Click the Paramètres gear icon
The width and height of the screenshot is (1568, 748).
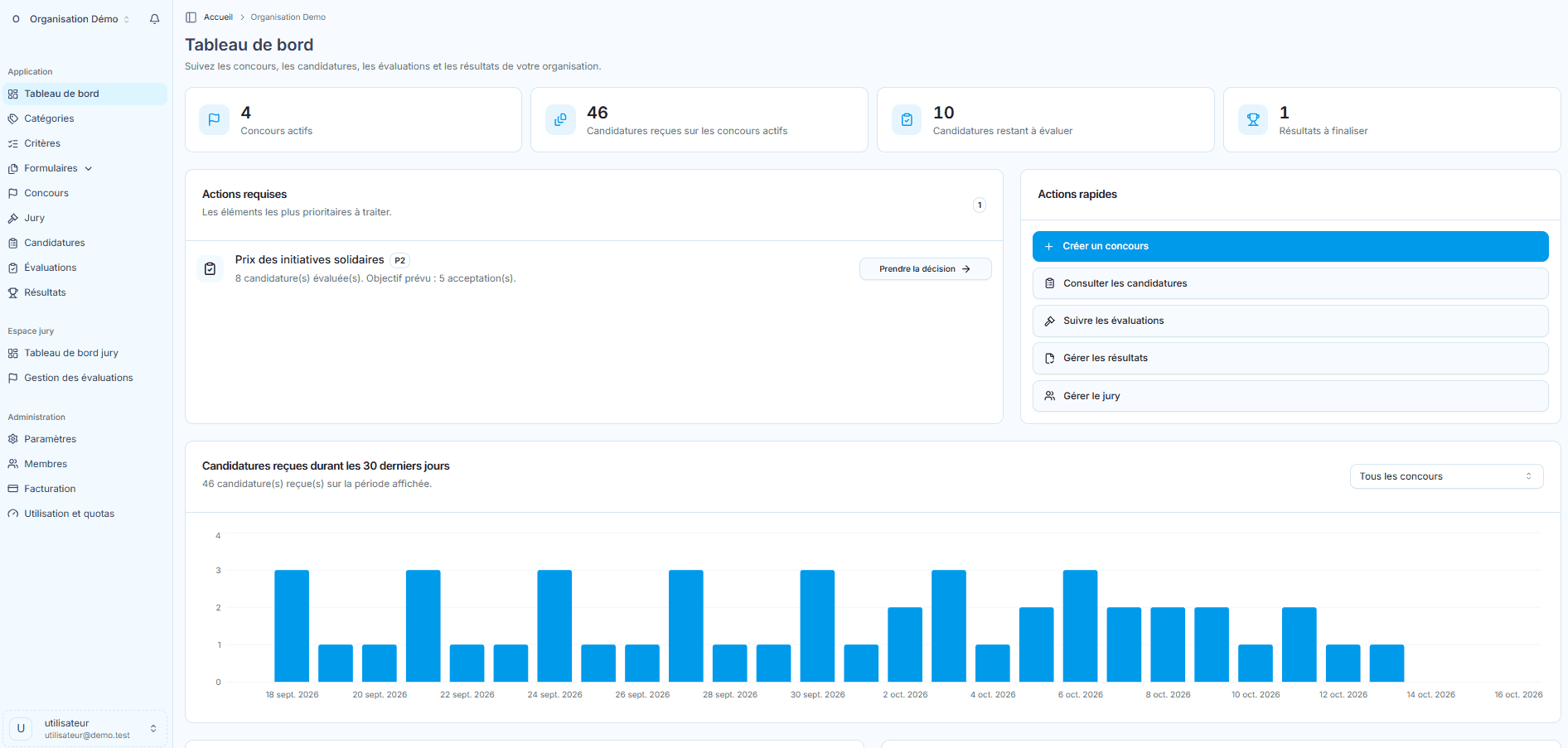click(13, 439)
